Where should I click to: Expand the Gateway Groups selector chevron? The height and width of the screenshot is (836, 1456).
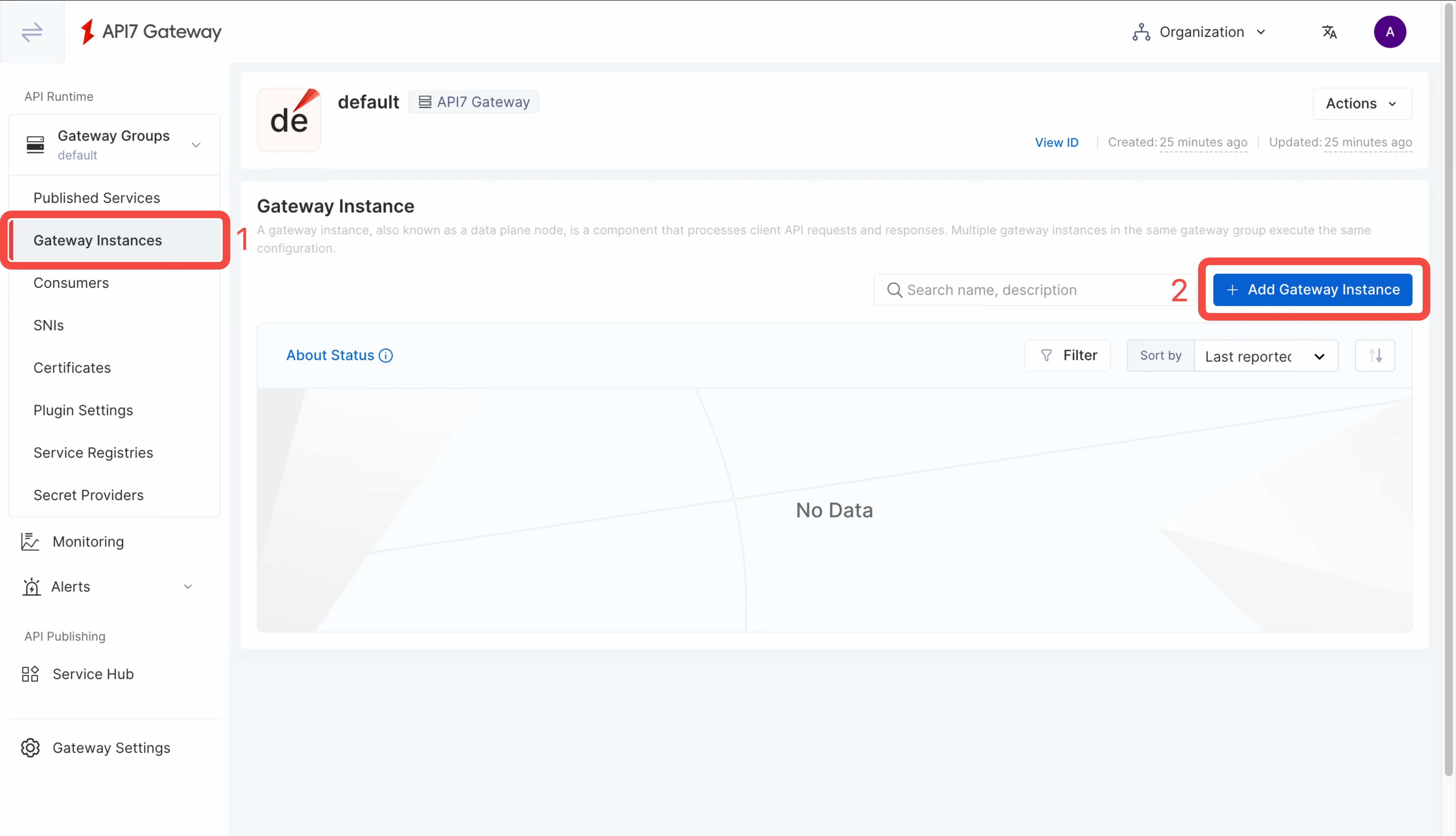tap(196, 145)
